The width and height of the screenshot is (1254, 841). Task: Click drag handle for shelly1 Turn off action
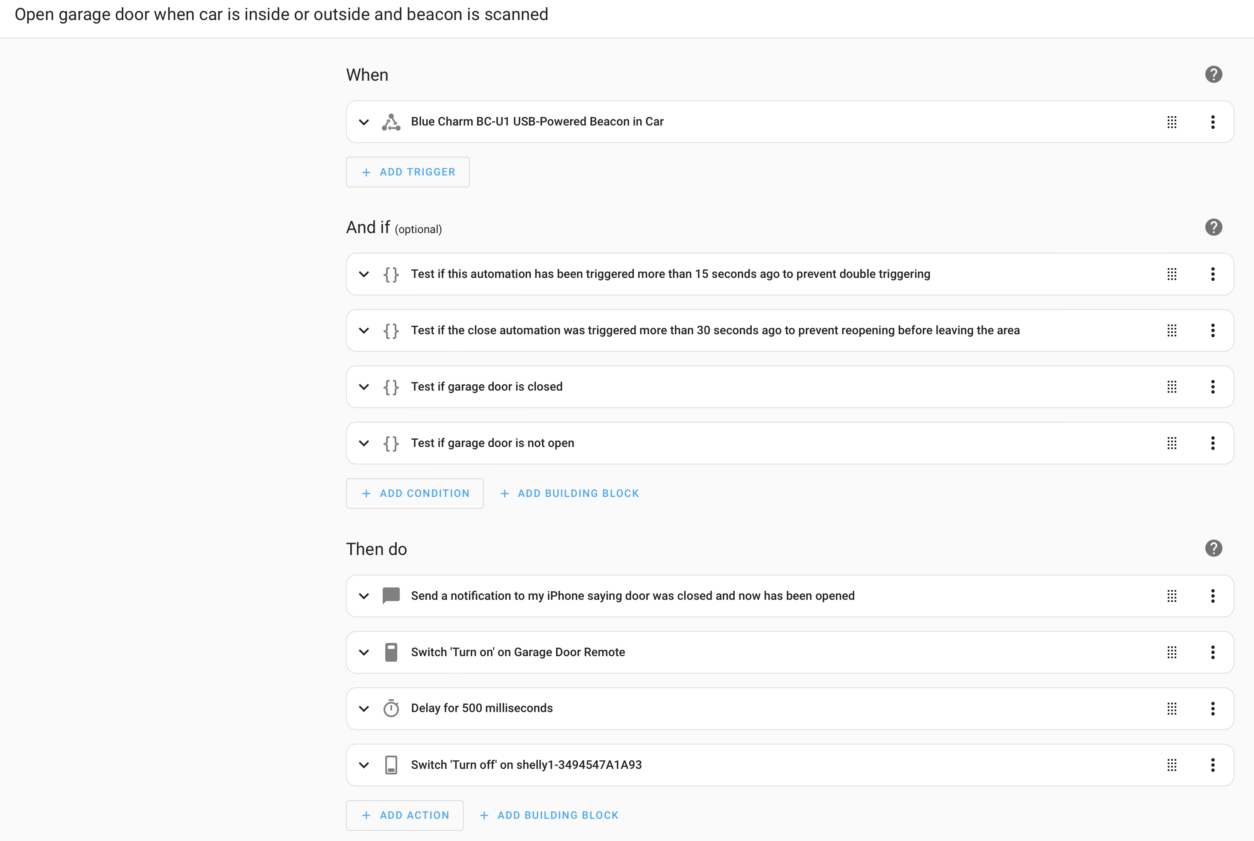[x=1172, y=765]
